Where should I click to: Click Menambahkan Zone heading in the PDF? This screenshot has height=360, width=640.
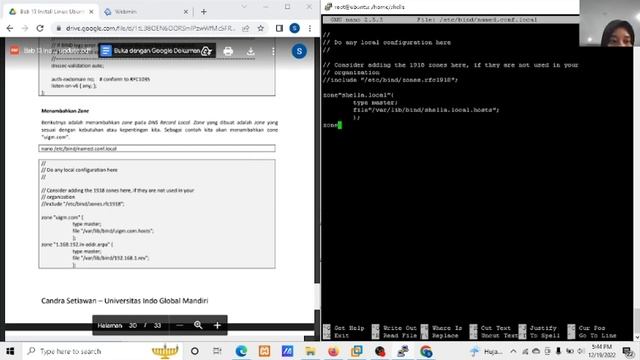pyautogui.click(x=65, y=111)
